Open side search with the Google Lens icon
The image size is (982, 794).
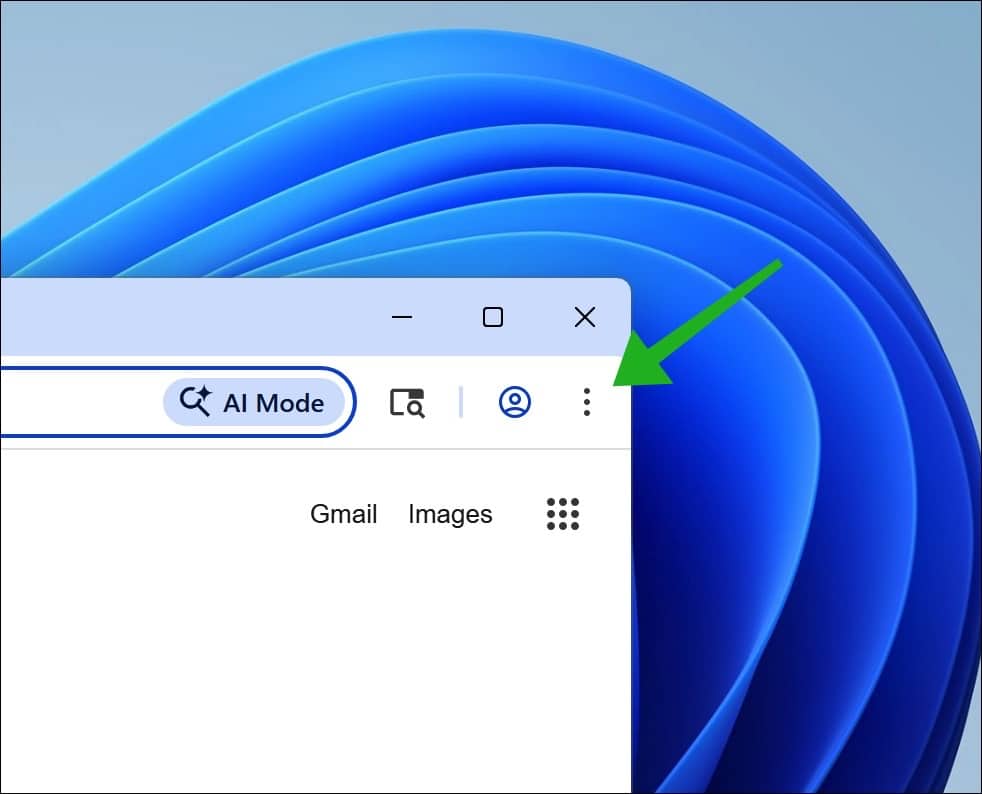pyautogui.click(x=407, y=402)
